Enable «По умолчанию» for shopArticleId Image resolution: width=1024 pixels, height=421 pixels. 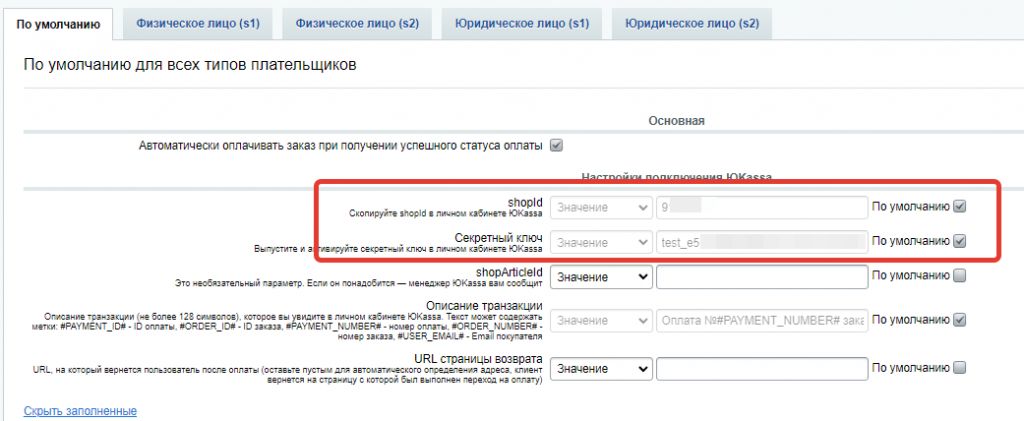[960, 275]
